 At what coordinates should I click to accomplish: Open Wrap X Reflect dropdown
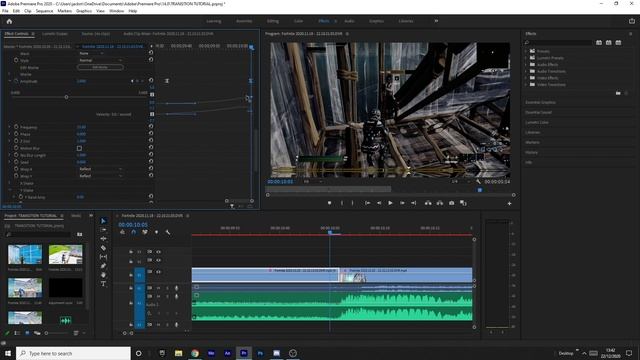point(101,169)
